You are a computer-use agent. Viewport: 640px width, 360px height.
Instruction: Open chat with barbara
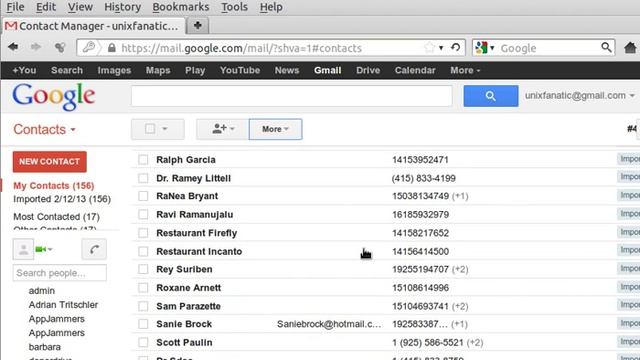(x=44, y=347)
